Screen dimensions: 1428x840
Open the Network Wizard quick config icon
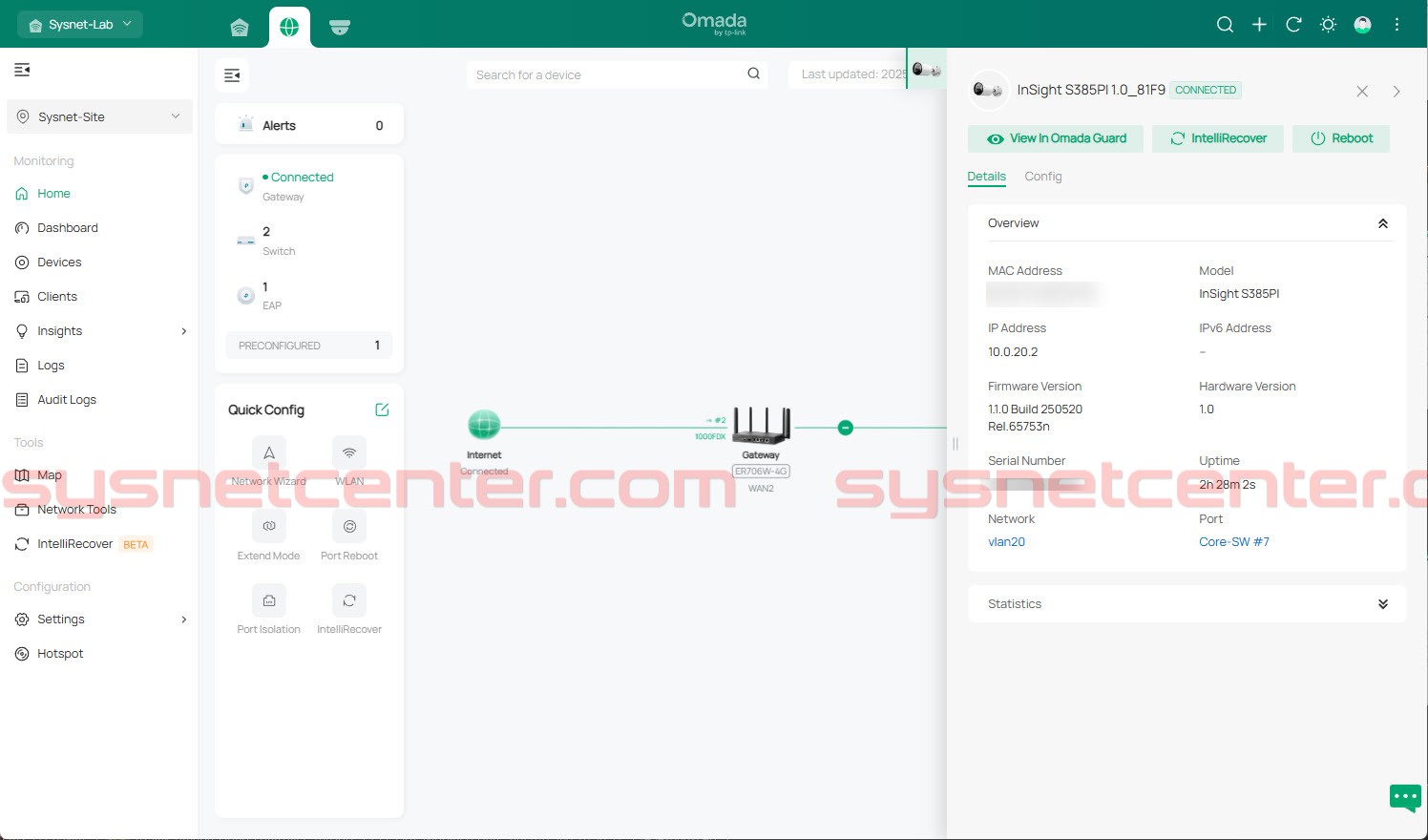tap(269, 453)
